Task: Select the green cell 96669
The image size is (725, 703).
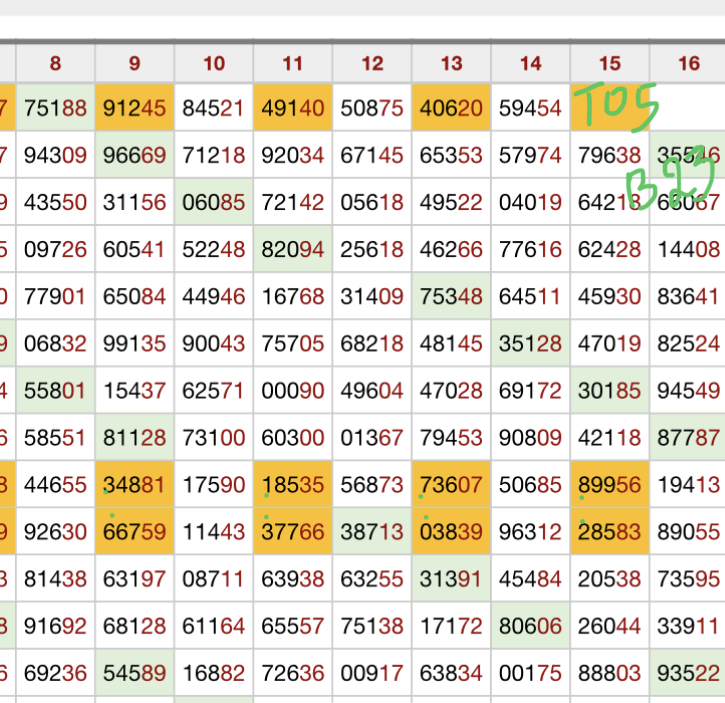Action: (134, 155)
